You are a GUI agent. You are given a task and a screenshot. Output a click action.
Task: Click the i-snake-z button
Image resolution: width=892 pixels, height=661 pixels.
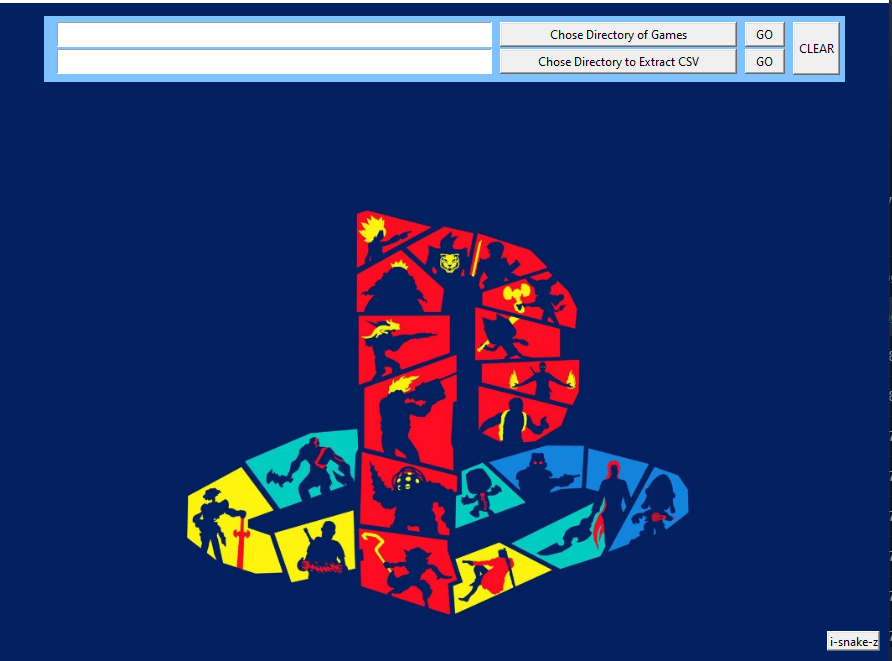point(853,641)
